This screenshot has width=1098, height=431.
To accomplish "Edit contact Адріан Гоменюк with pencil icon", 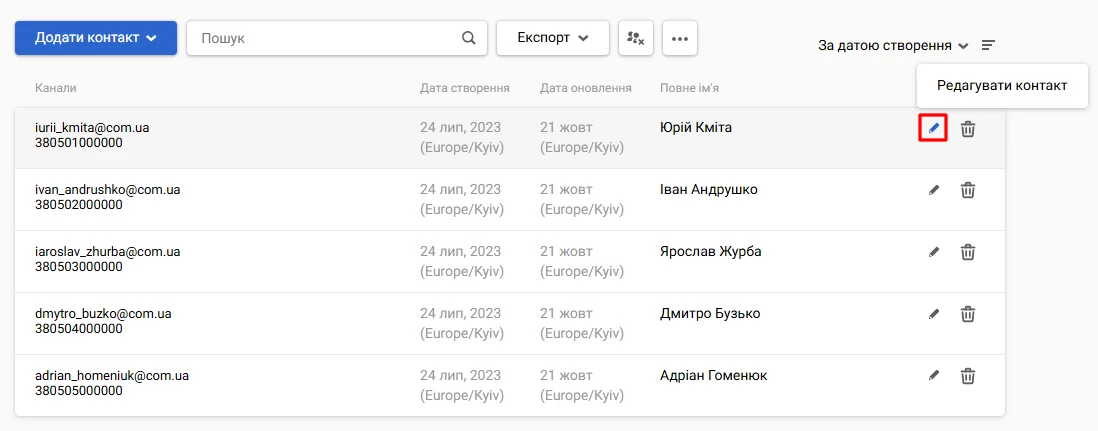I will click(933, 376).
